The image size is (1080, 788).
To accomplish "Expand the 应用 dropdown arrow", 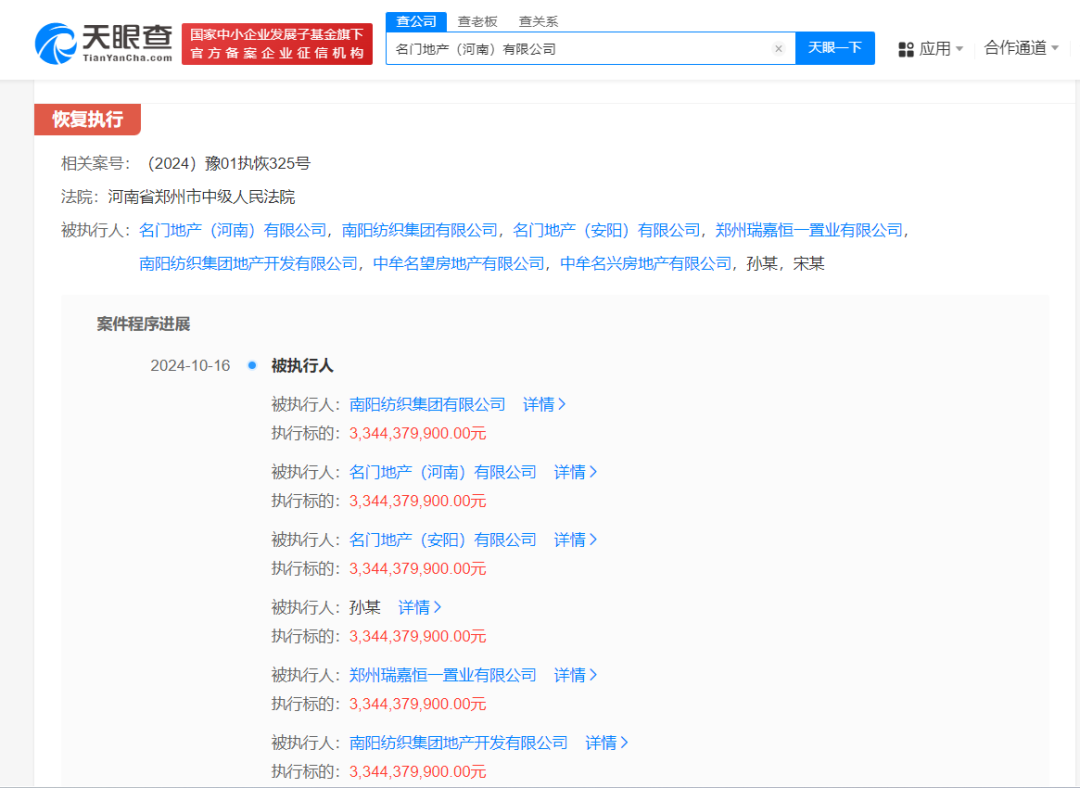I will coord(959,49).
